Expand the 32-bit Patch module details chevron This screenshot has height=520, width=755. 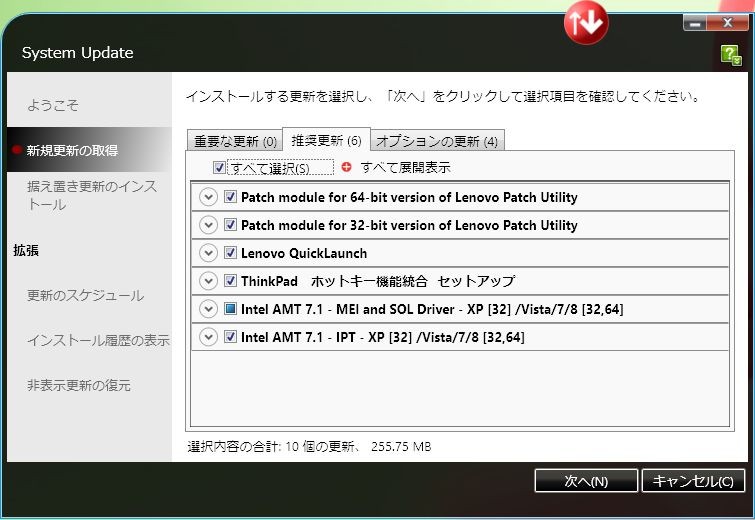(x=208, y=225)
